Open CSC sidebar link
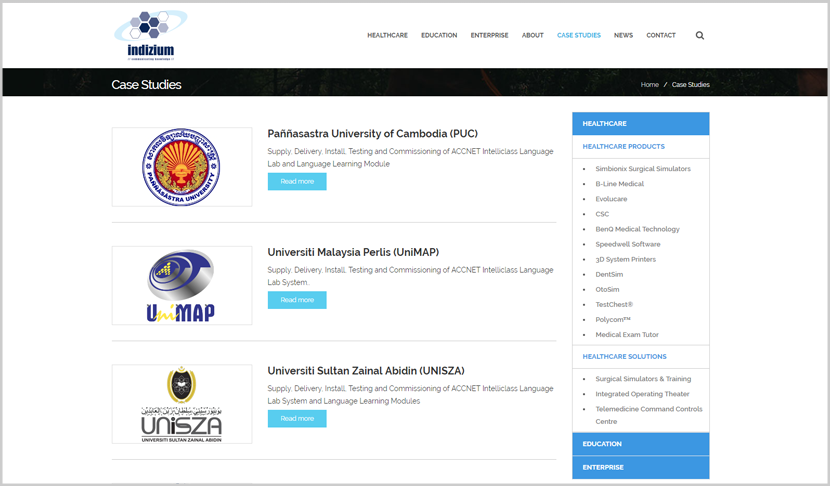Screen dimensions: 830x486 (602, 214)
